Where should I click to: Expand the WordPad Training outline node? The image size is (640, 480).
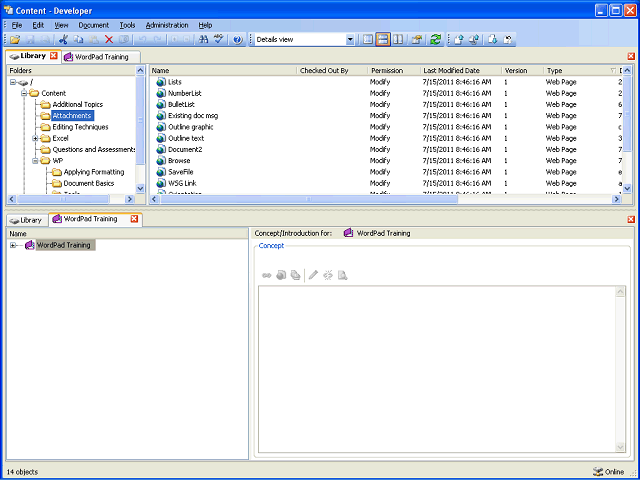[x=13, y=245]
